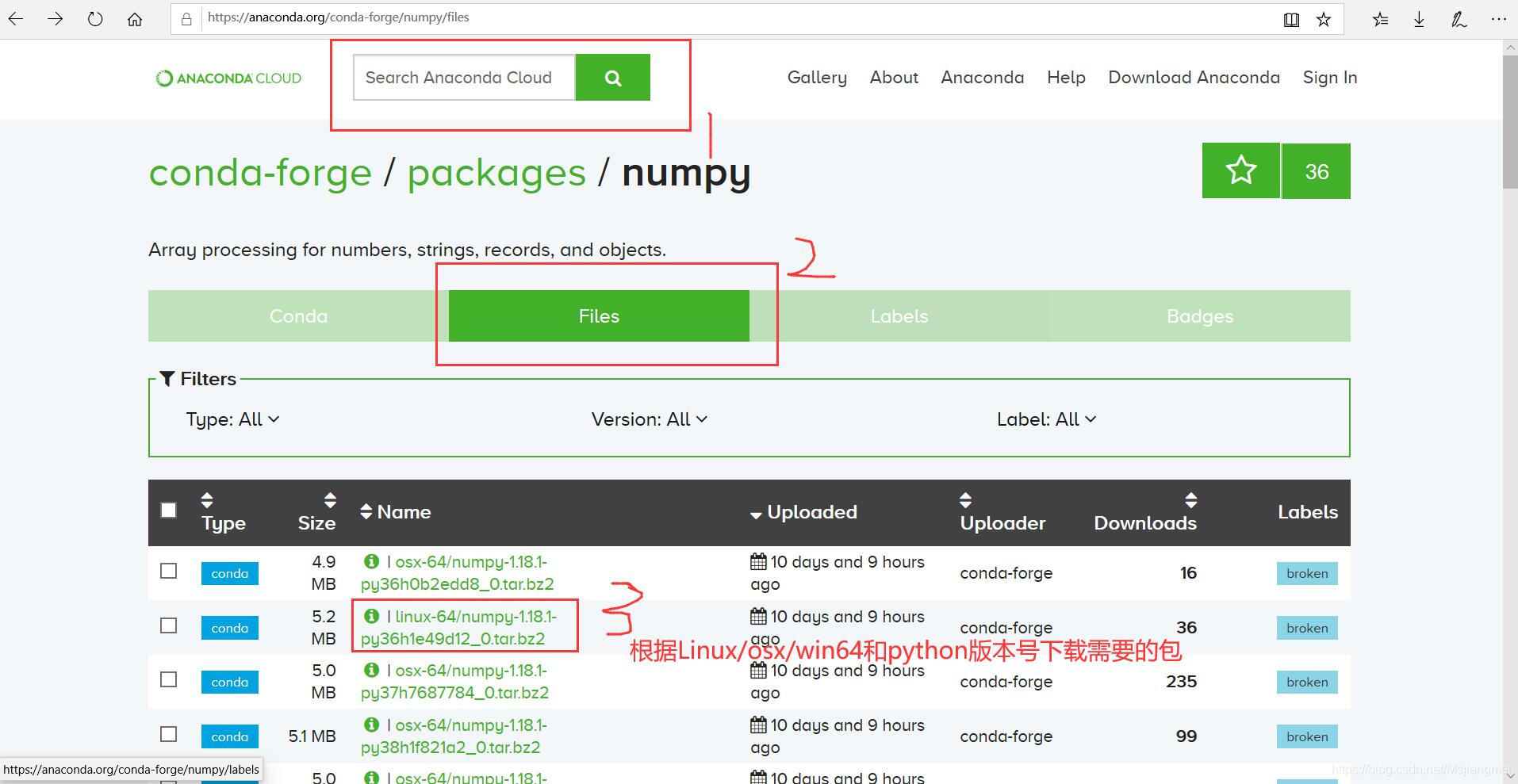Click the green search magnifier button
This screenshot has width=1518, height=784.
613,78
